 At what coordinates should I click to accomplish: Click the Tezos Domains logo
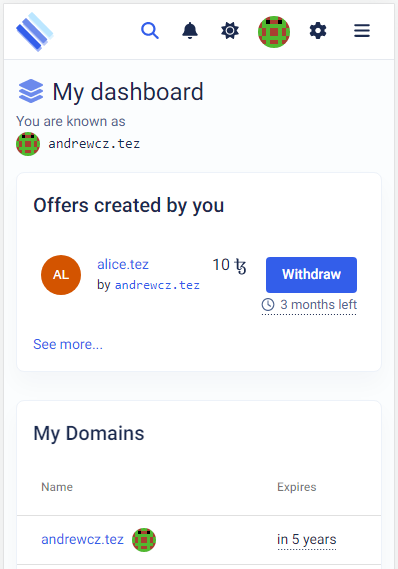pyautogui.click(x=35, y=32)
